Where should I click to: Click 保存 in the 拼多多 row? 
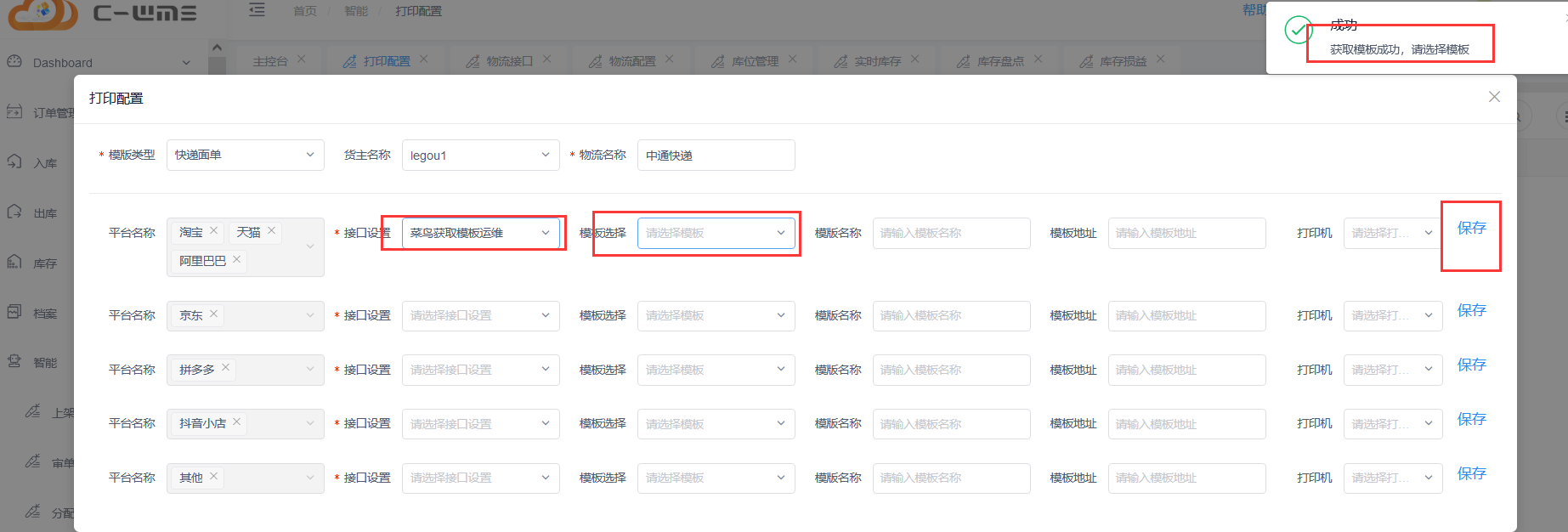1472,365
